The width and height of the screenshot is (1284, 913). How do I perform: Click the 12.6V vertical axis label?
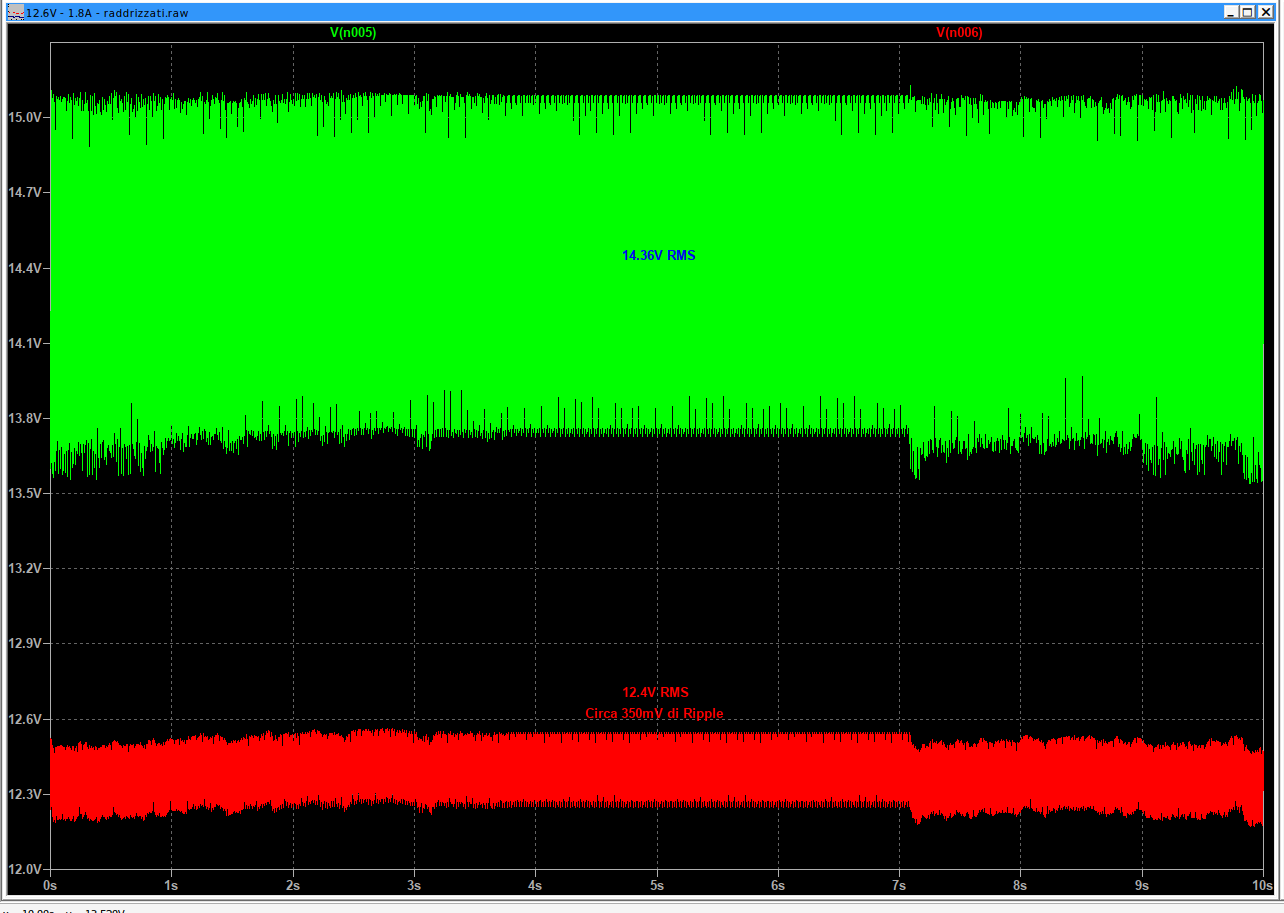coord(27,719)
